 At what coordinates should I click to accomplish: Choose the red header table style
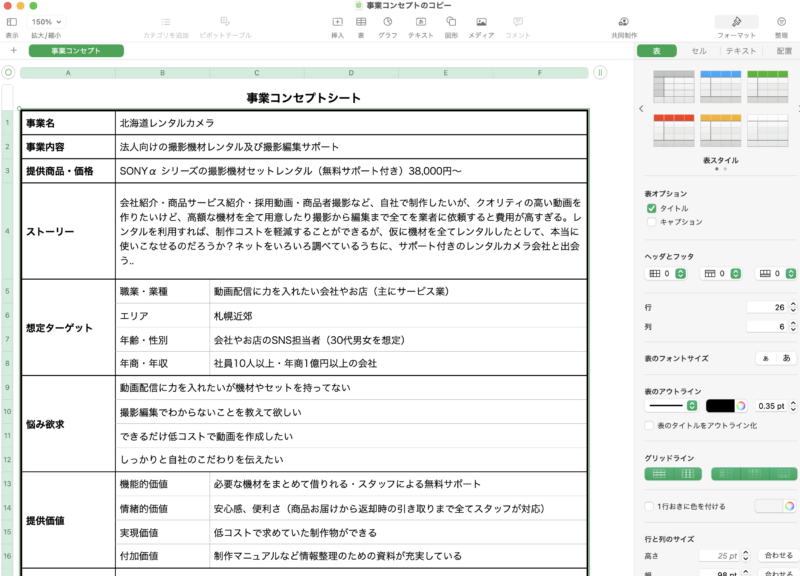[x=674, y=131]
